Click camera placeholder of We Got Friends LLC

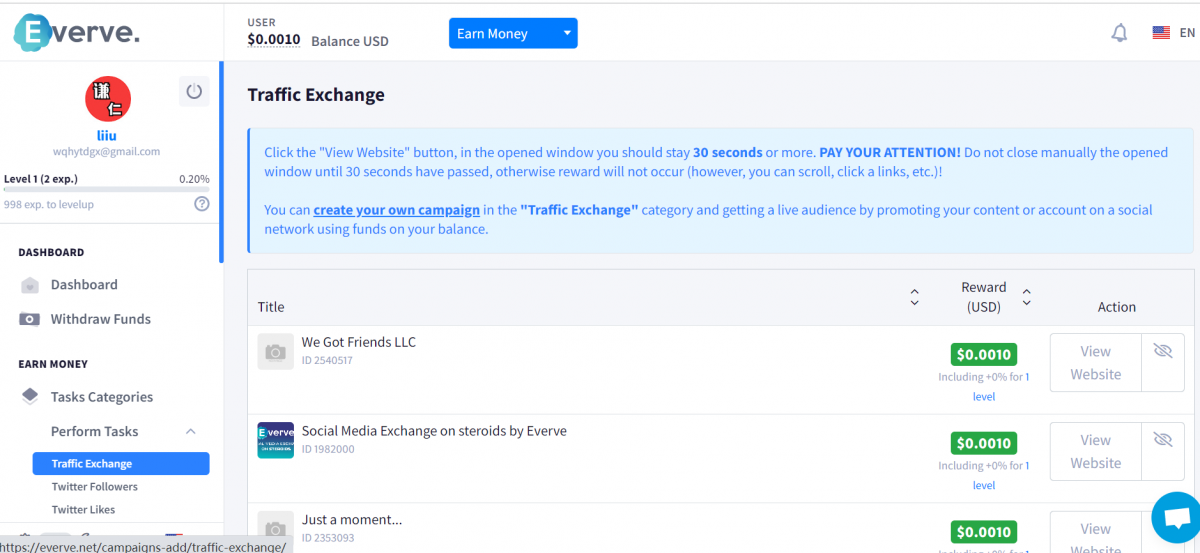coord(276,352)
